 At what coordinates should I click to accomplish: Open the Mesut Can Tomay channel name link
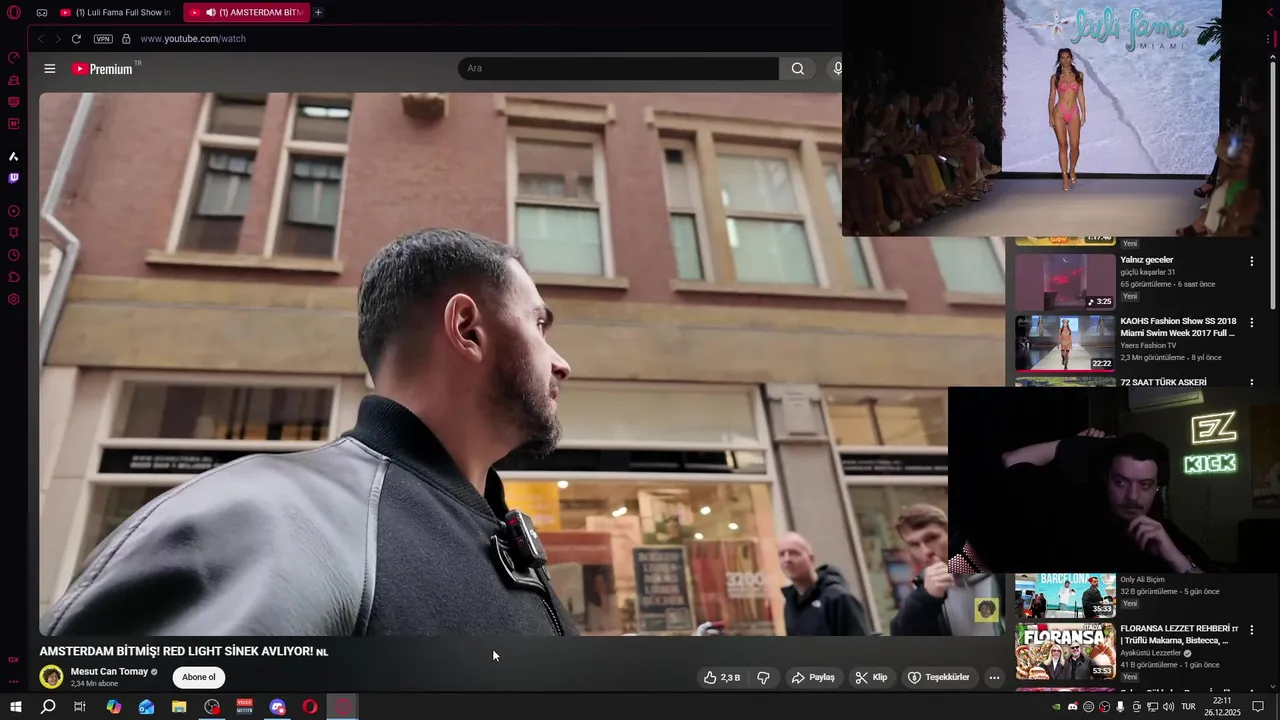(109, 671)
